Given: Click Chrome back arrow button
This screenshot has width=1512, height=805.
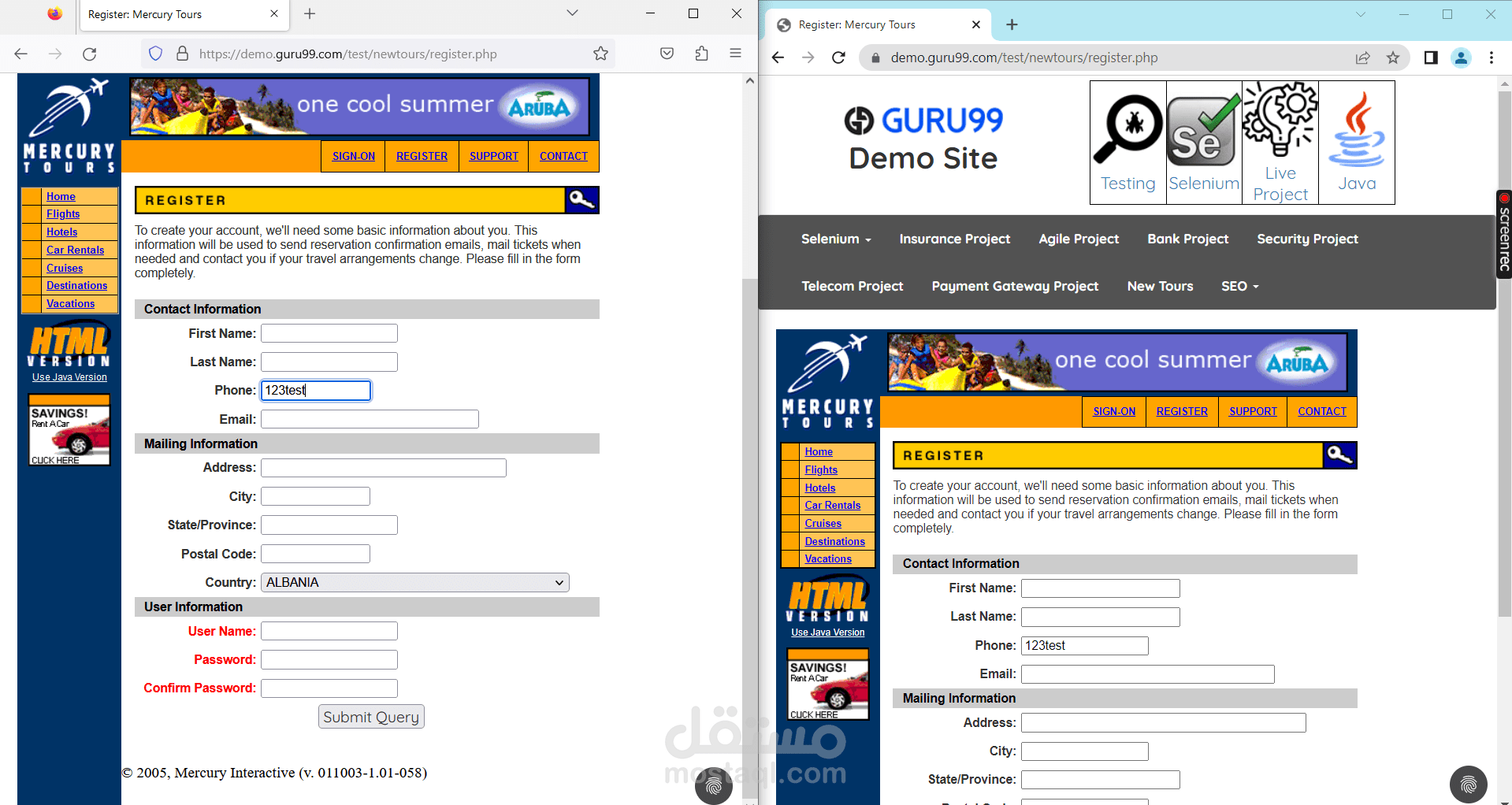Looking at the screenshot, I should click(x=778, y=57).
